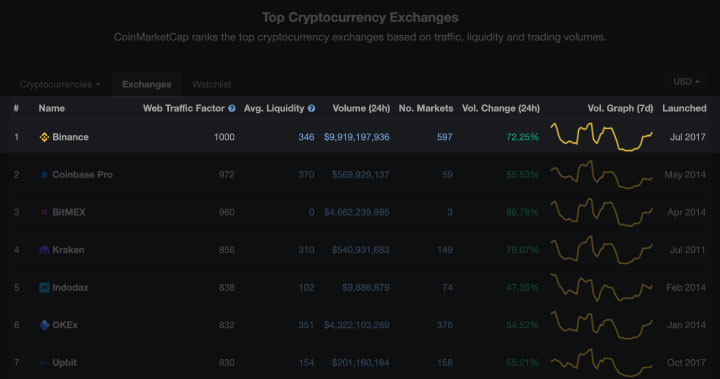
Task: Click Kraken markets count 149
Action: point(444,250)
